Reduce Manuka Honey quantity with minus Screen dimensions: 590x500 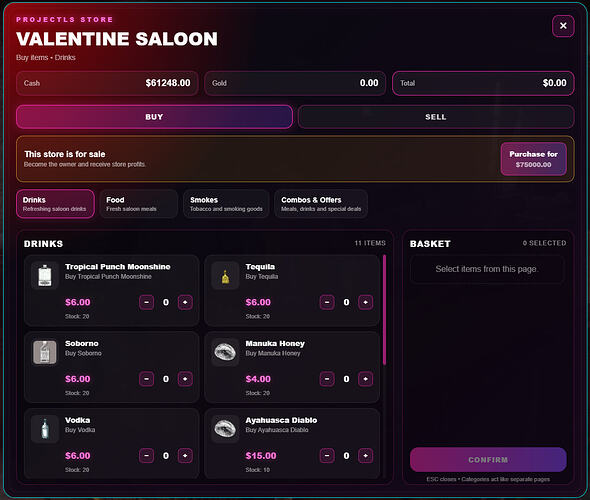[327, 379]
